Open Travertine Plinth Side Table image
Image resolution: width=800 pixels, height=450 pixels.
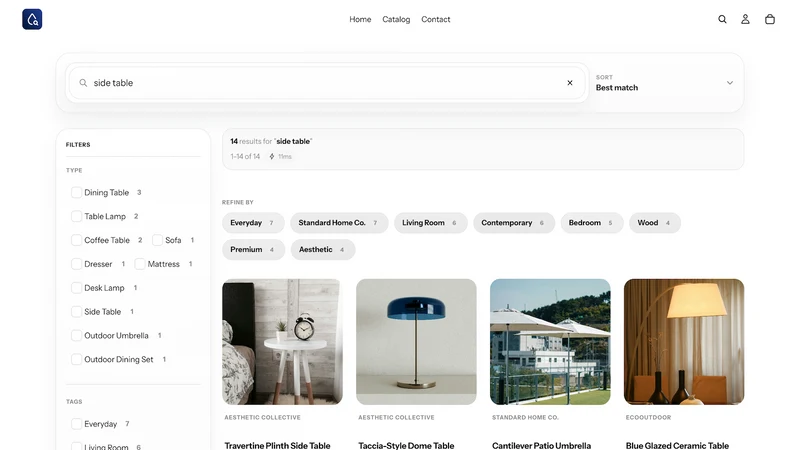[x=282, y=342]
